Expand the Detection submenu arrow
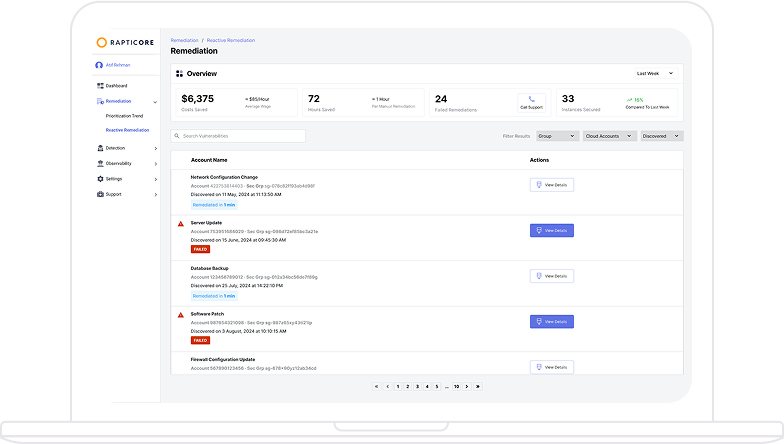 [155, 148]
